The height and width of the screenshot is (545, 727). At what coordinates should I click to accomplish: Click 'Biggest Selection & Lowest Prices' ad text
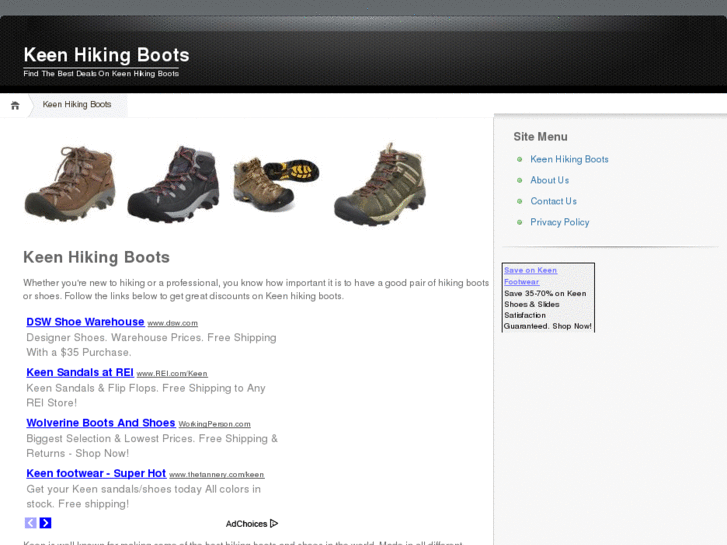[152, 446]
